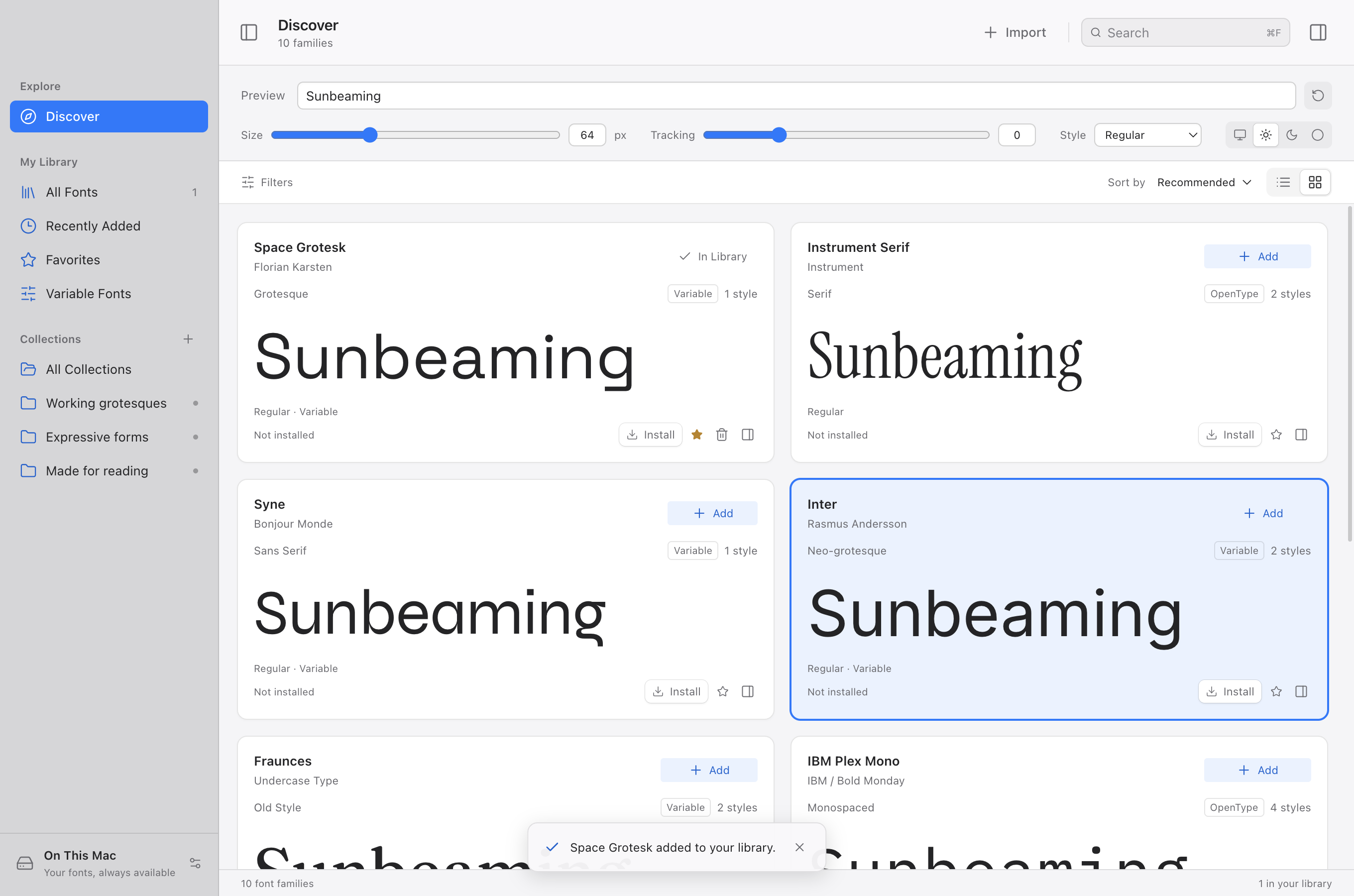The height and width of the screenshot is (896, 1354).
Task: Open details panel for Syne
Action: [747, 691]
